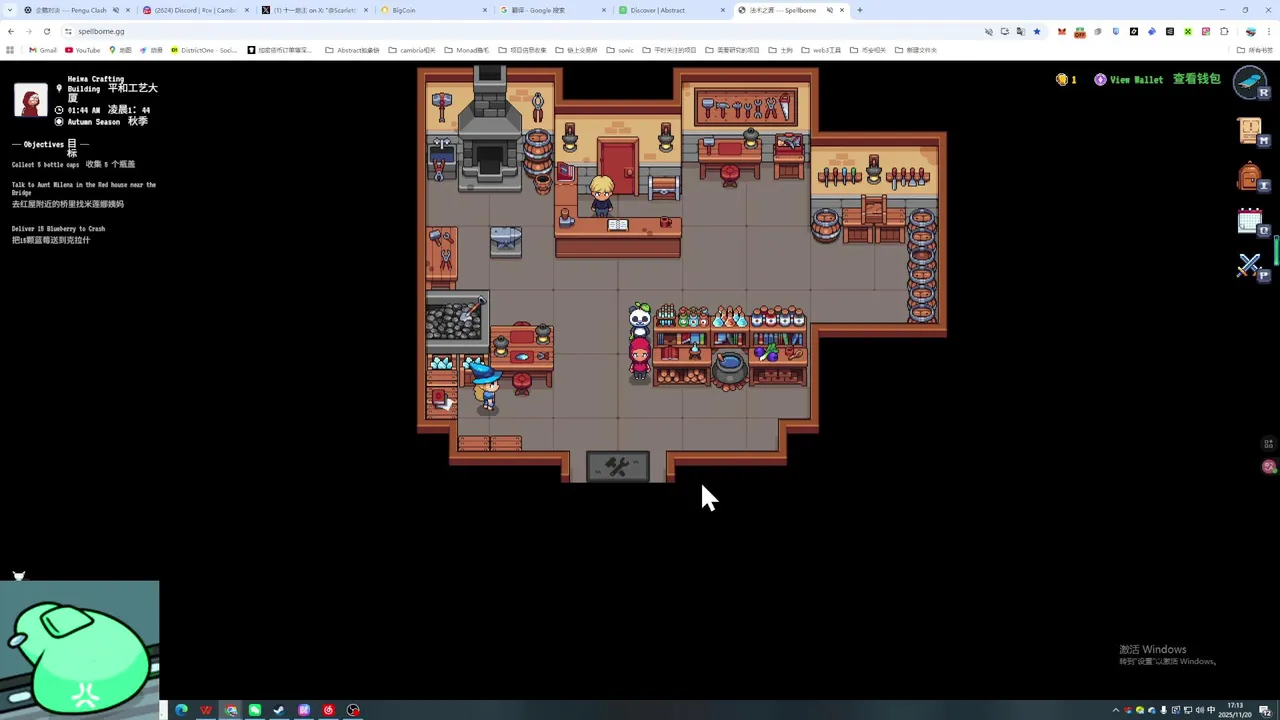
Task: Click the red door behind the counter
Action: point(618,167)
